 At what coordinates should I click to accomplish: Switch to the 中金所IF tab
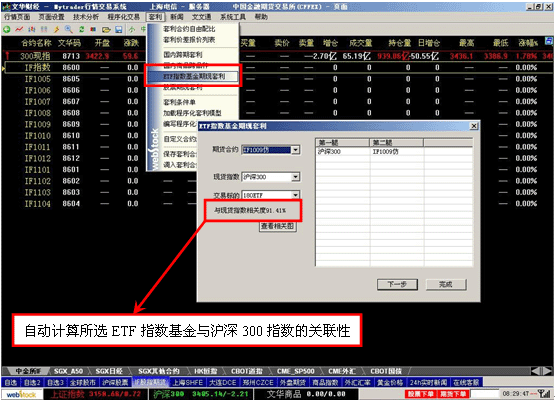pos(28,371)
